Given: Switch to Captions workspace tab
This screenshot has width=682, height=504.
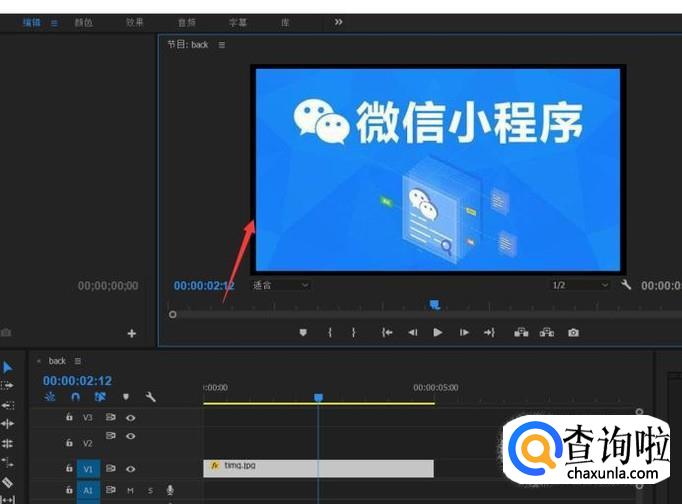Looking at the screenshot, I should pos(238,23).
